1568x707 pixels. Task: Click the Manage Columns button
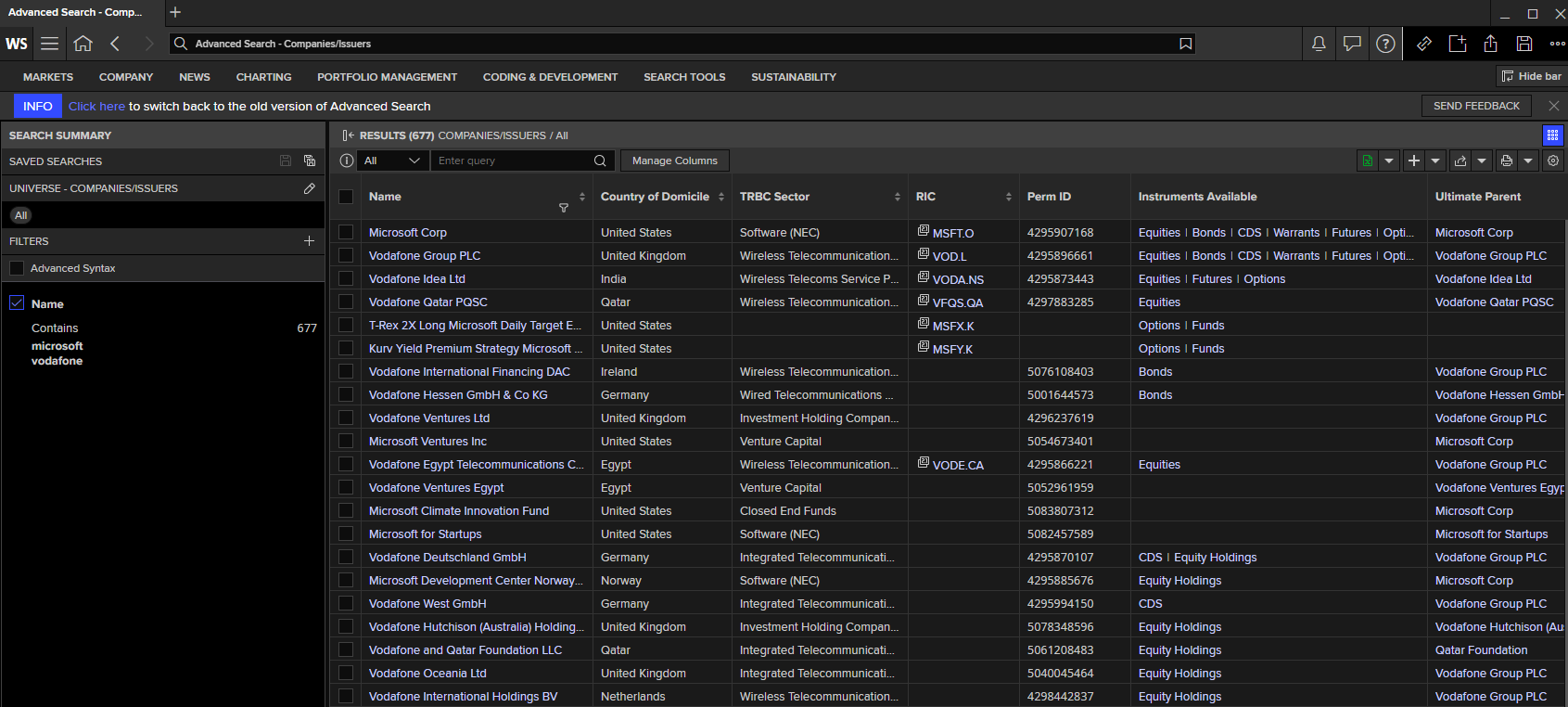[675, 161]
